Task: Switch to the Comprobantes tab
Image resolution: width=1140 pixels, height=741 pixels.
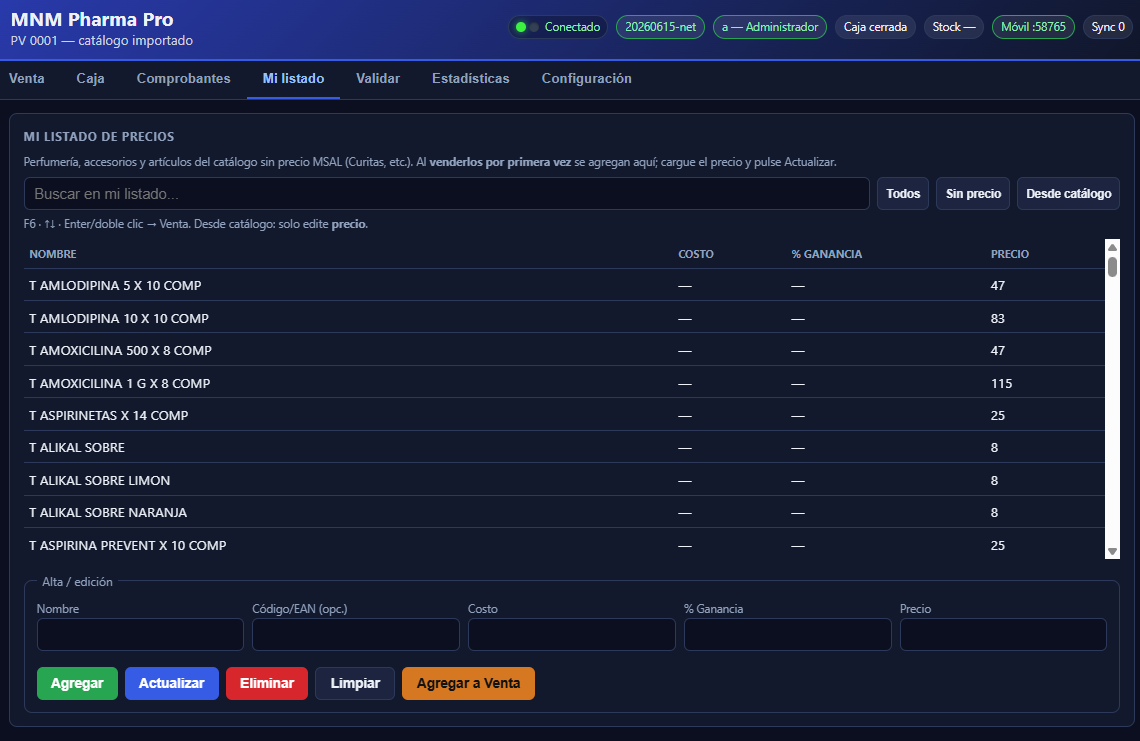Action: pos(183,79)
